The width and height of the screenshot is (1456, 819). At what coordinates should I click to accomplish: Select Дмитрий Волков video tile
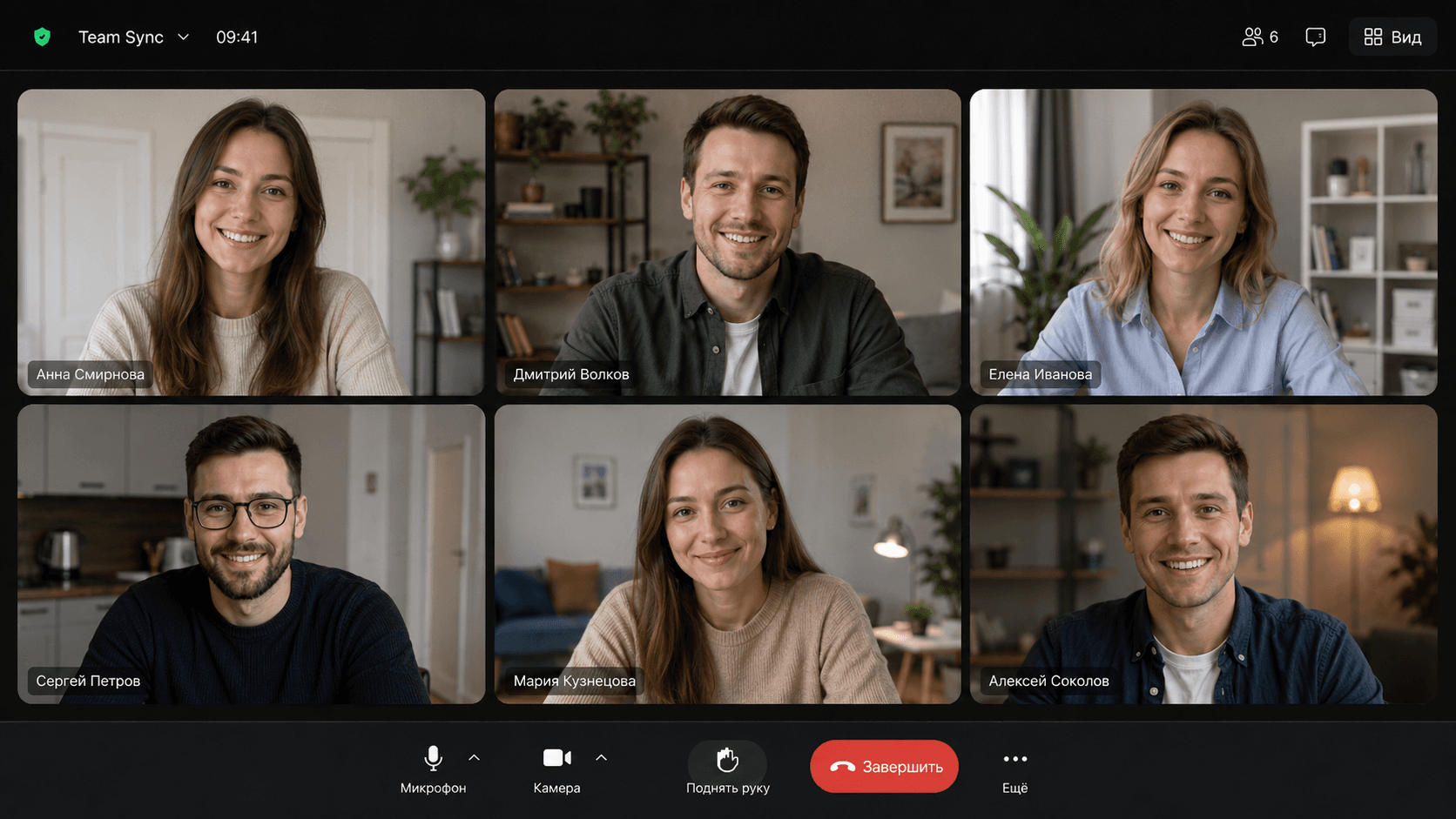click(727, 242)
